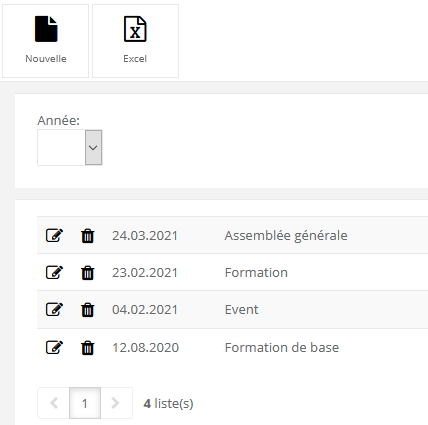Select the Event row title

click(242, 310)
